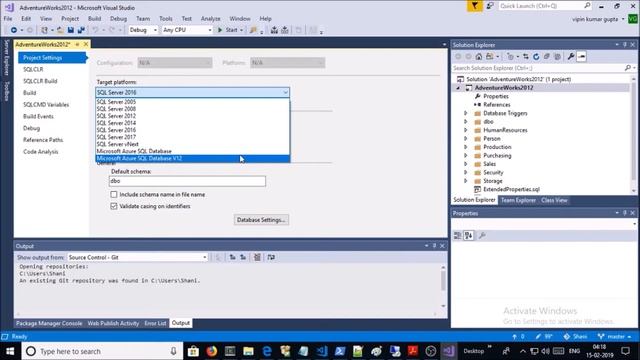Screen dimensions: 640x360
Task: Click the Database Settings button
Action: click(x=261, y=220)
